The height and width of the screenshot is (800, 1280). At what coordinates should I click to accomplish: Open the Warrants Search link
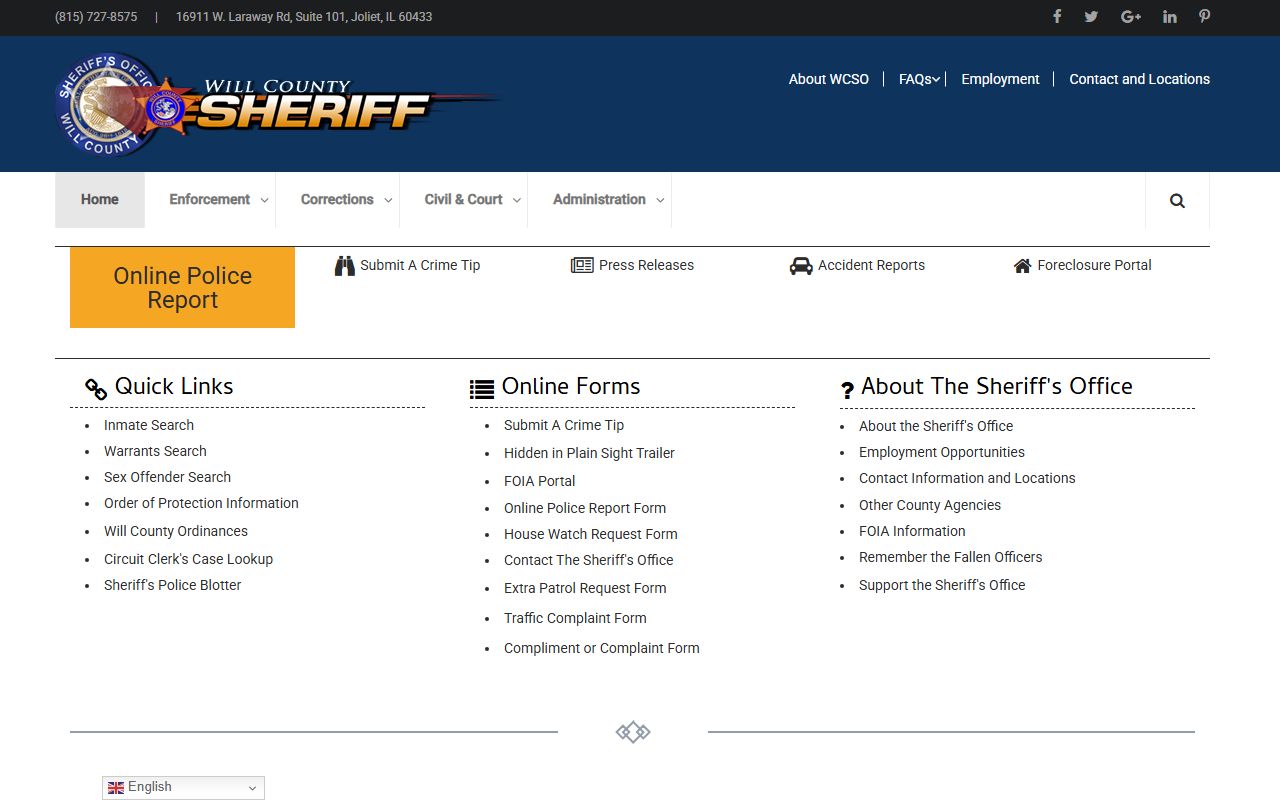[x=155, y=451]
